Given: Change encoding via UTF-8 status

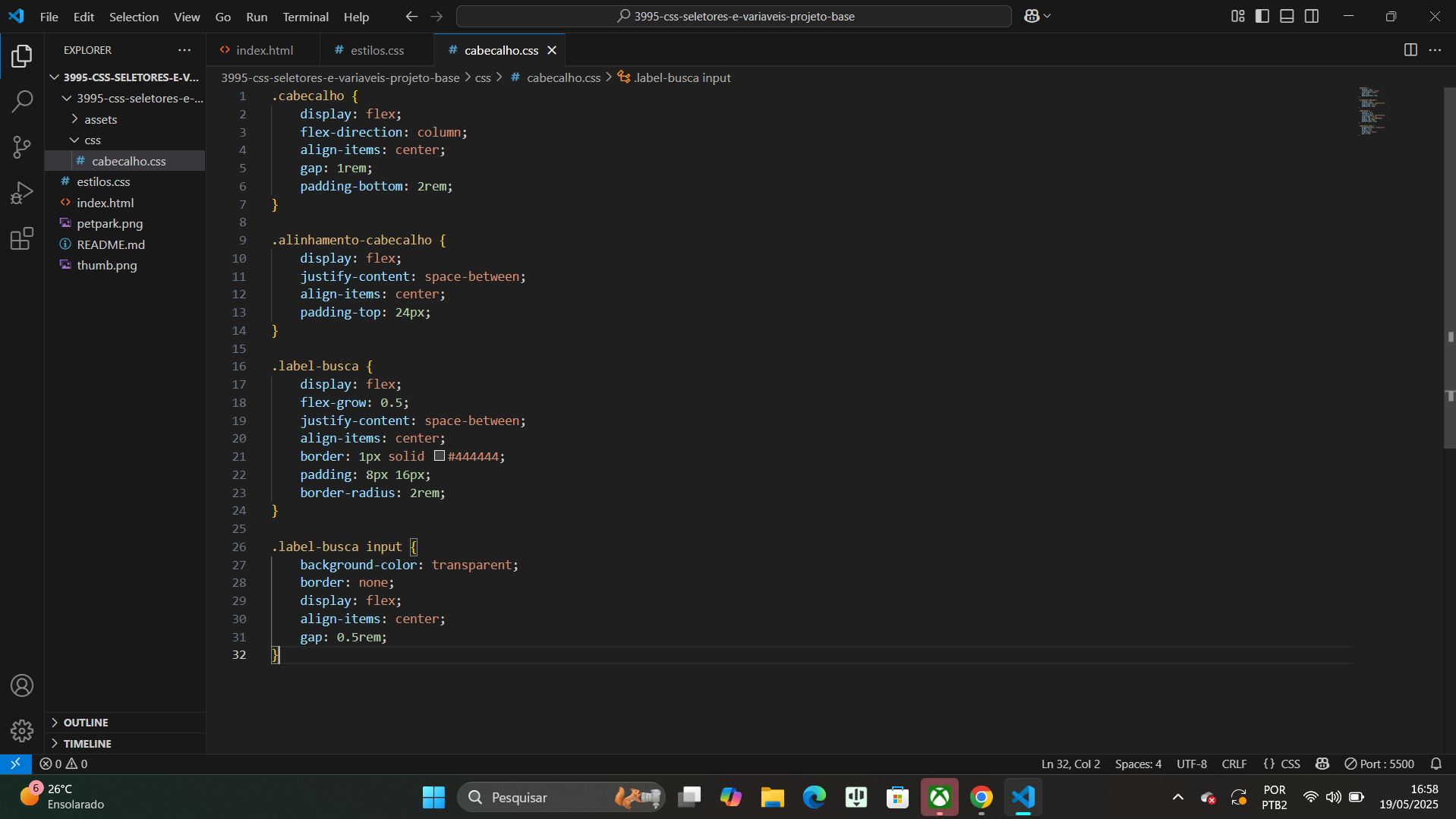Looking at the screenshot, I should pos(1191,764).
